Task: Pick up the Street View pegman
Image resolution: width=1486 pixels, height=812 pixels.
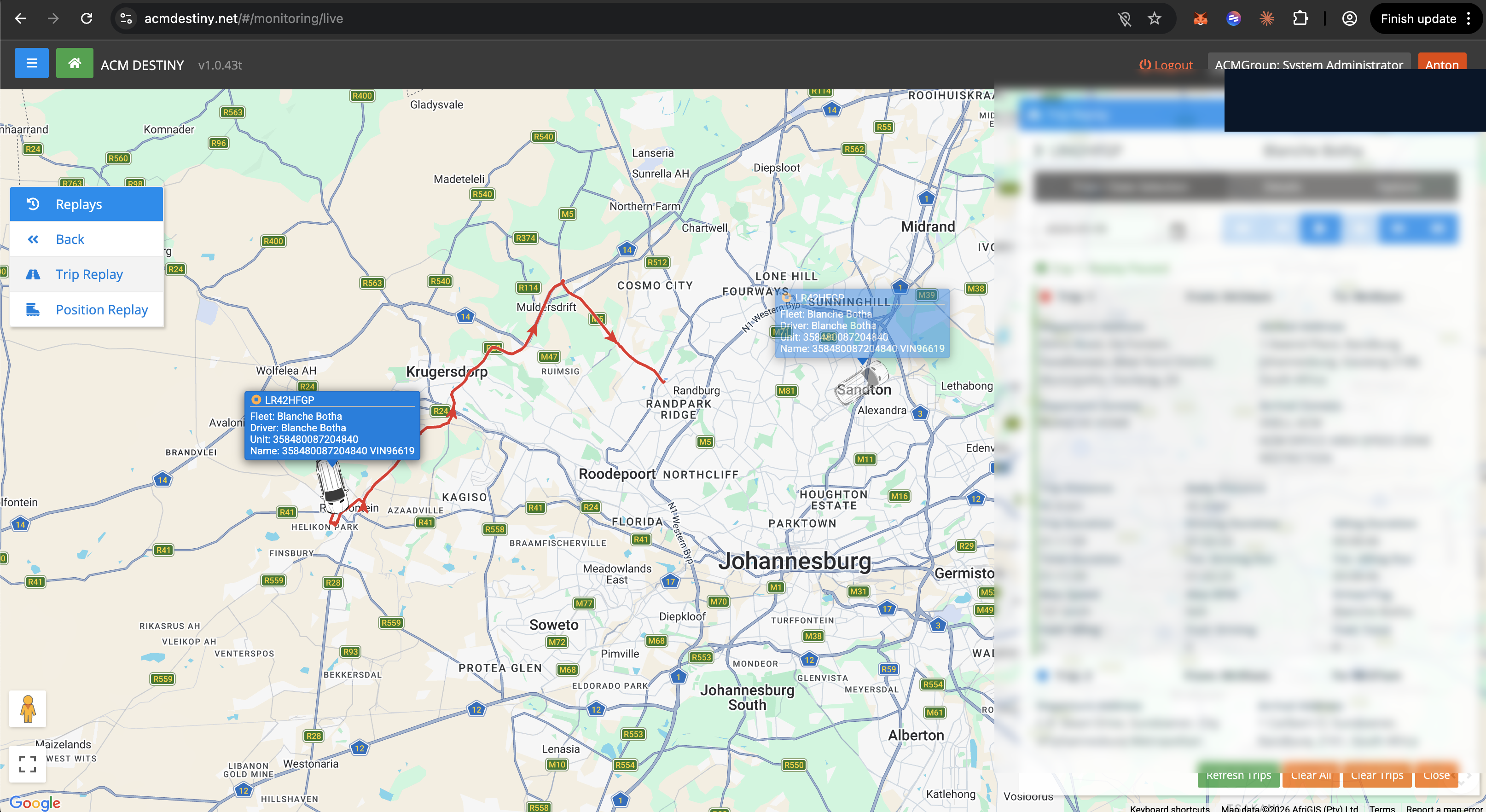Action: click(28, 709)
